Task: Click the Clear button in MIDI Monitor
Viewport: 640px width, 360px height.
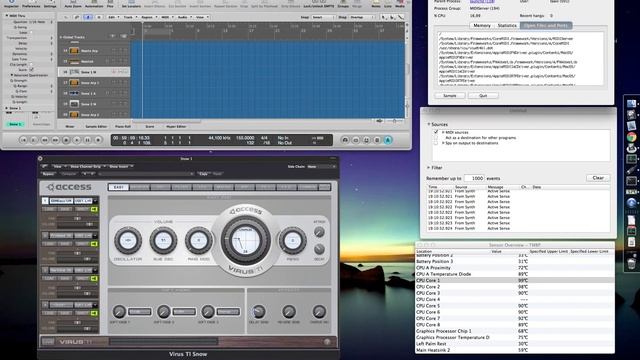Action: pos(598,178)
